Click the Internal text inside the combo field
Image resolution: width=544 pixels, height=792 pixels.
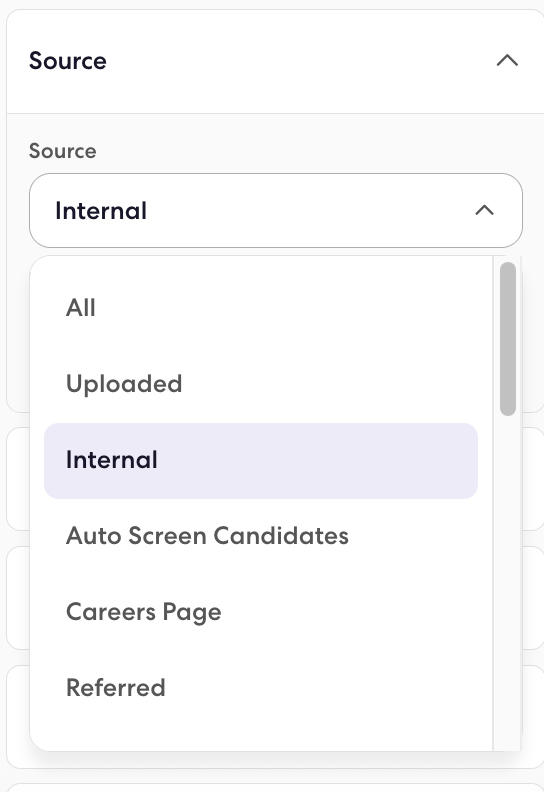(x=101, y=211)
